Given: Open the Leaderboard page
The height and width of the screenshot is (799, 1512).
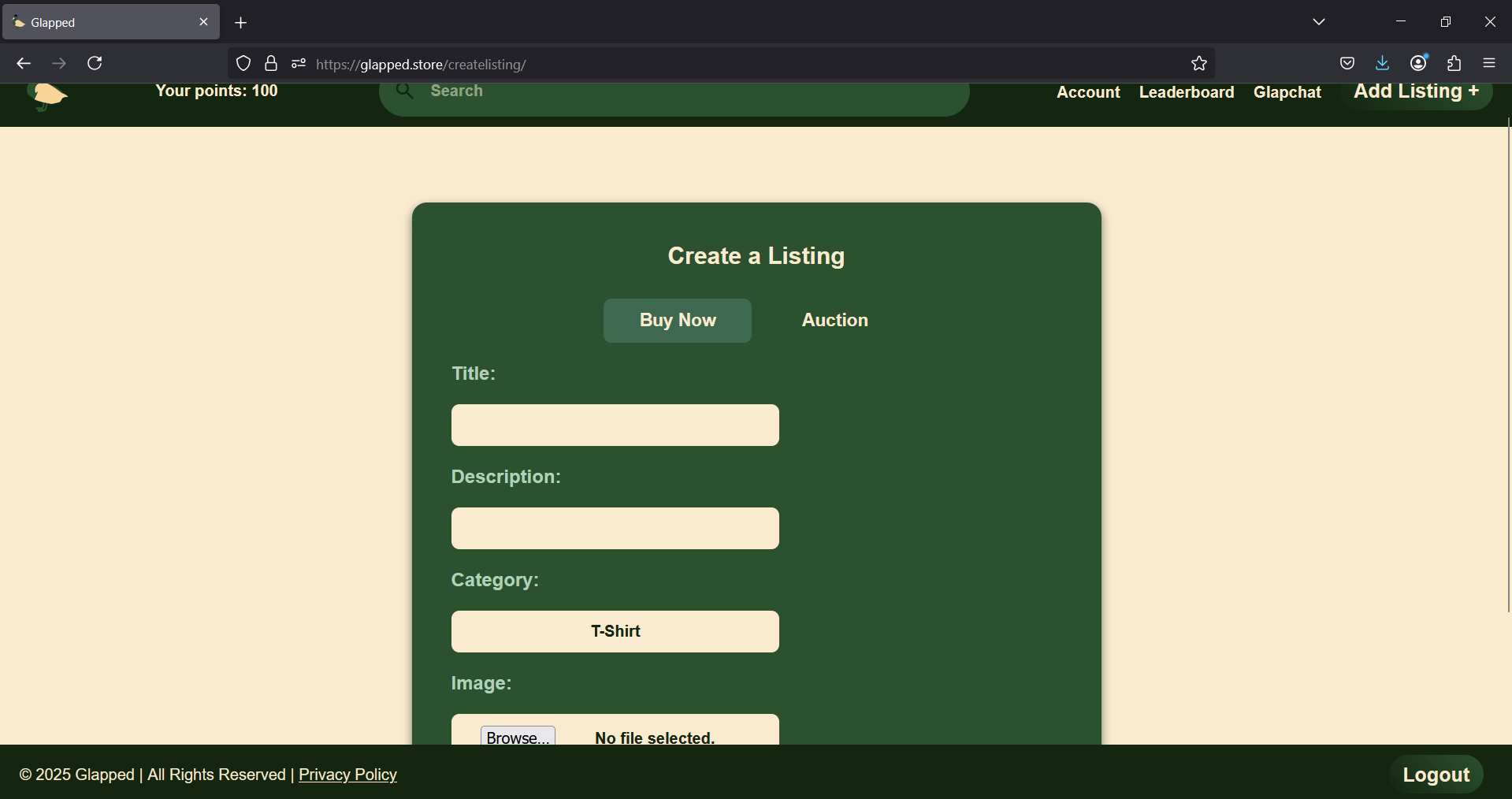Looking at the screenshot, I should pos(1187,92).
